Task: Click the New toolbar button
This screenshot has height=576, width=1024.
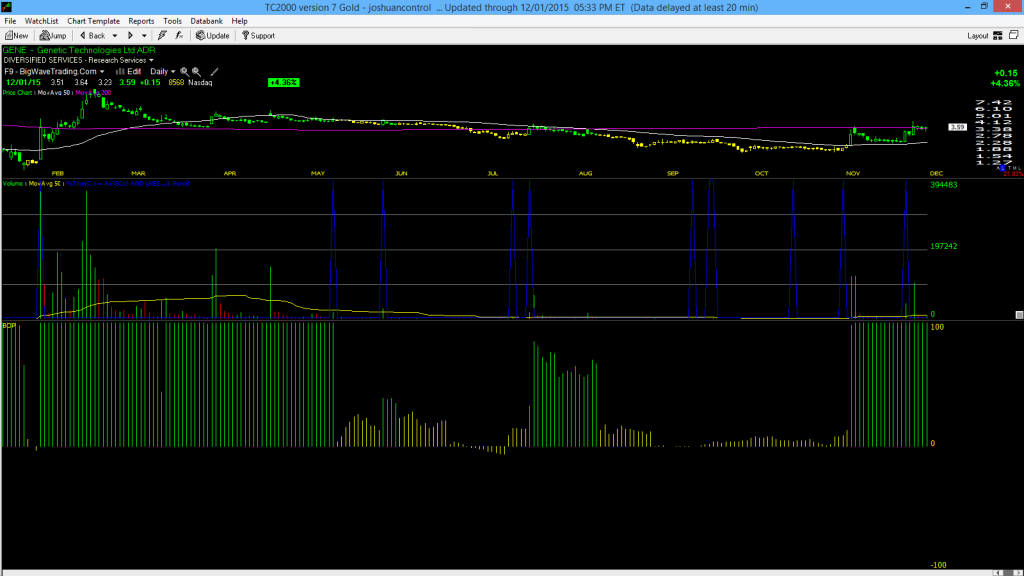Action: [x=16, y=36]
